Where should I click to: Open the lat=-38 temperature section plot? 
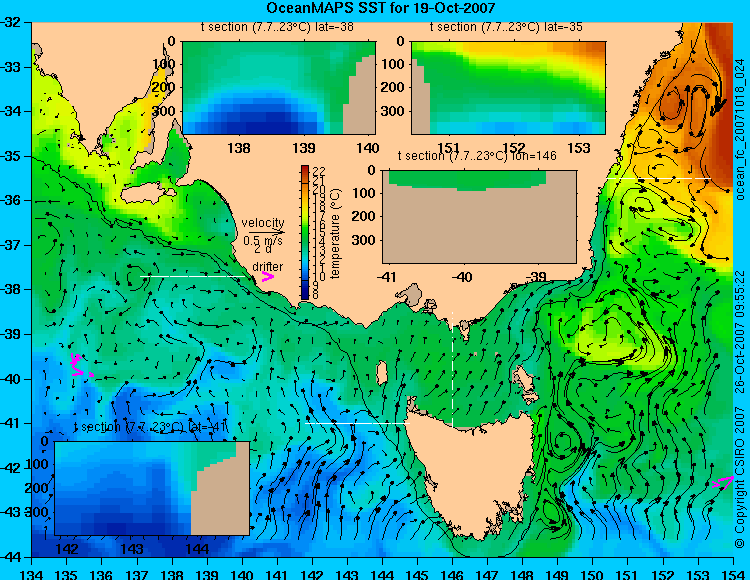pyautogui.click(x=279, y=88)
